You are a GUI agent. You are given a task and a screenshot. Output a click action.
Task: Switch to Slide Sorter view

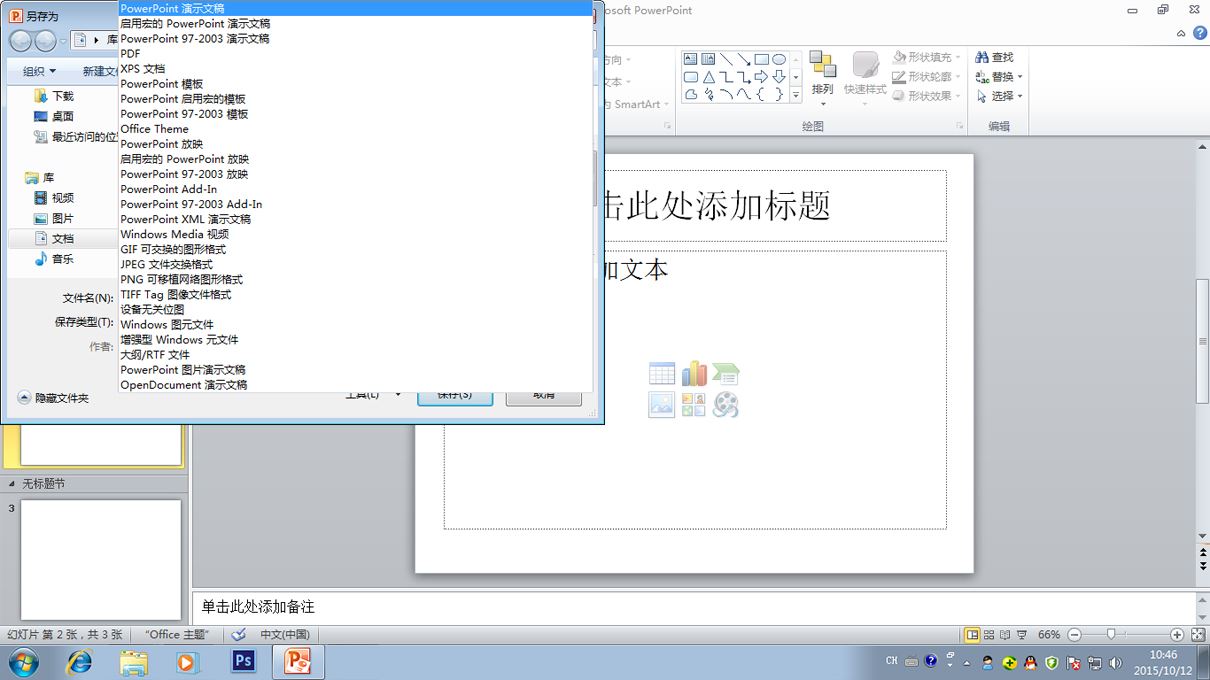(x=989, y=634)
